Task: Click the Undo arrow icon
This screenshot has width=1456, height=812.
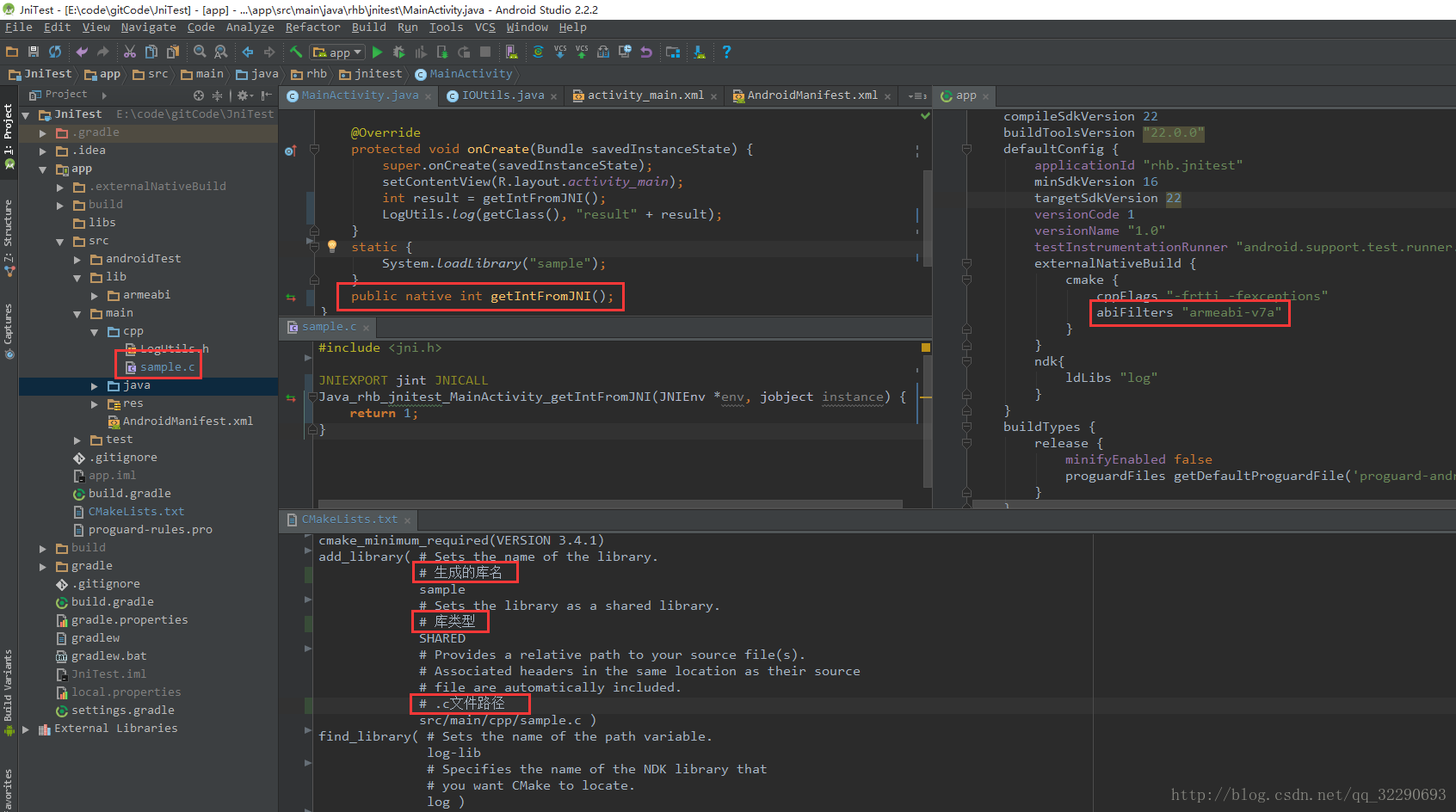Action: click(x=82, y=52)
